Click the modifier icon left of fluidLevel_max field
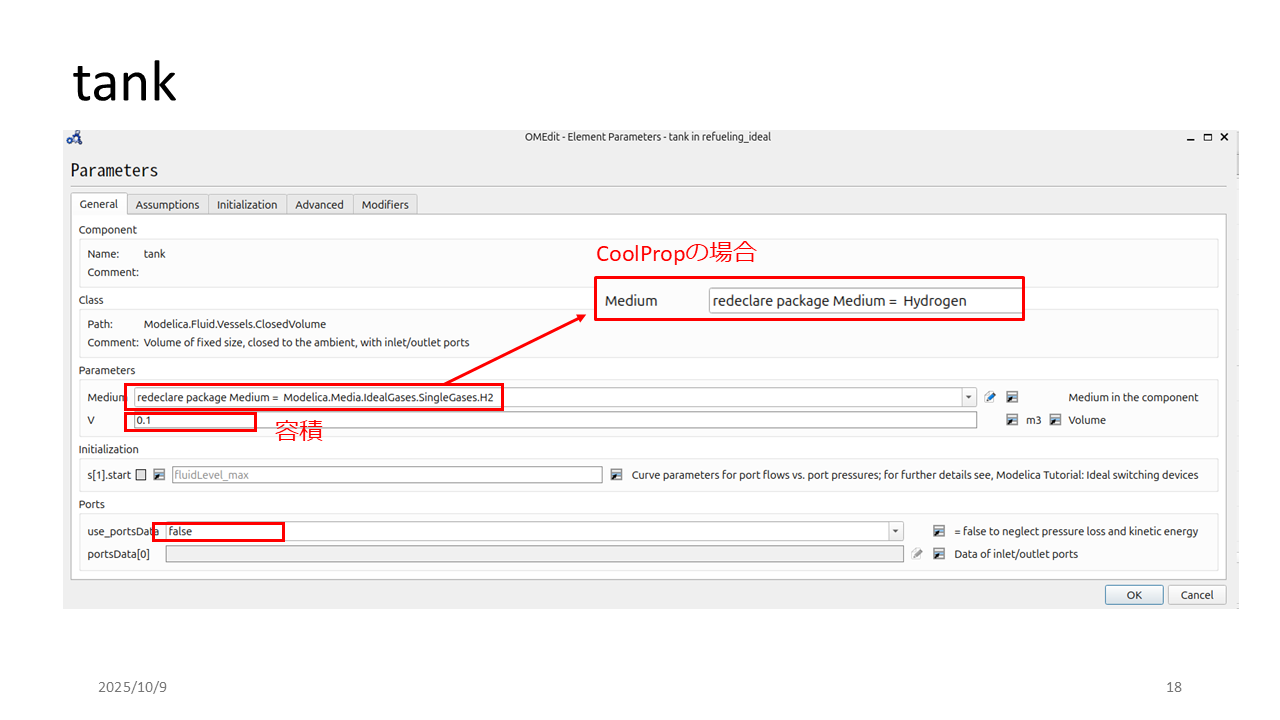 click(x=159, y=475)
